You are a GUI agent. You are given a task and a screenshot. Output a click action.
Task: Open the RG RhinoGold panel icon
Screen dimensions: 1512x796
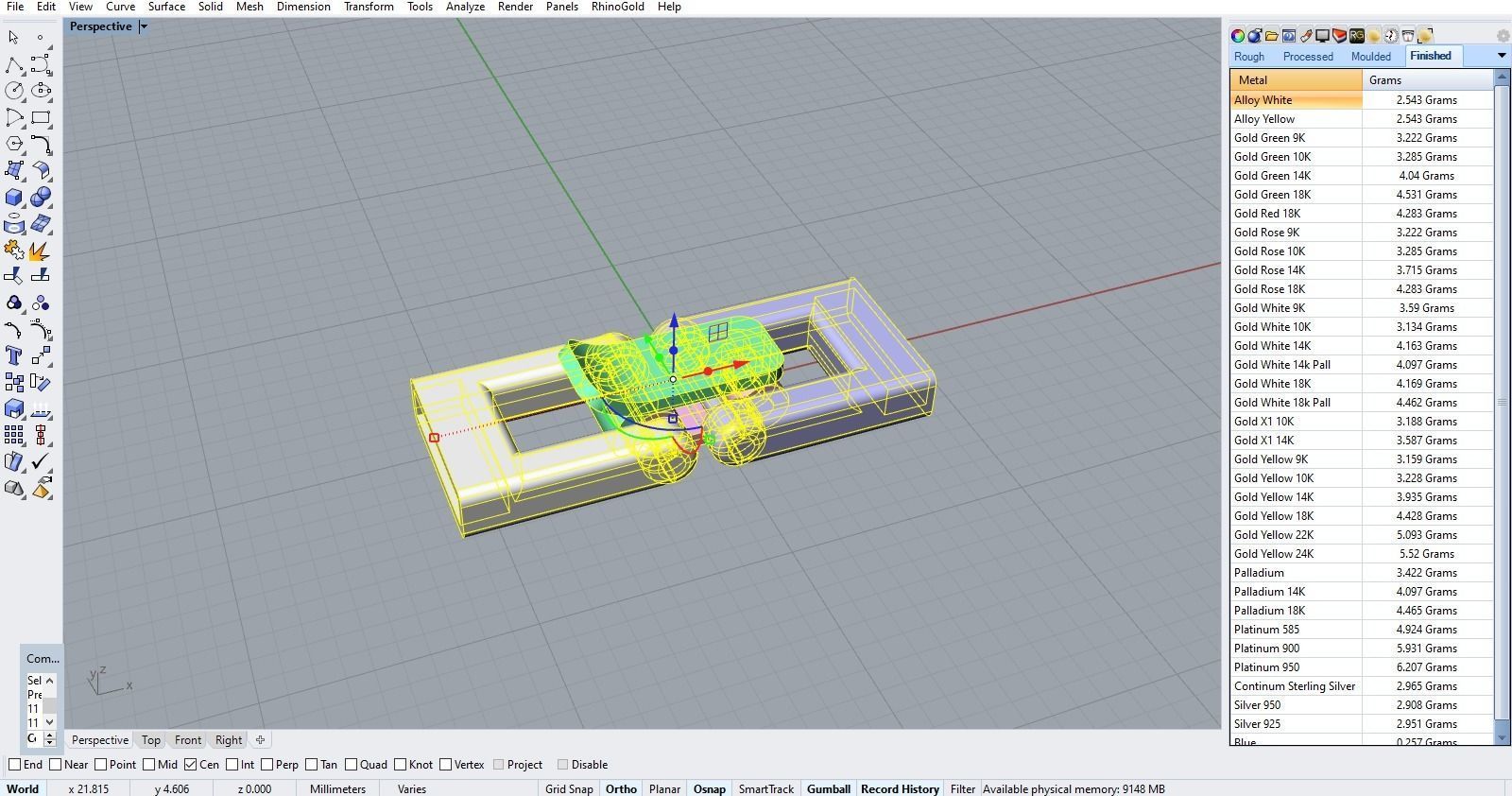(1357, 36)
